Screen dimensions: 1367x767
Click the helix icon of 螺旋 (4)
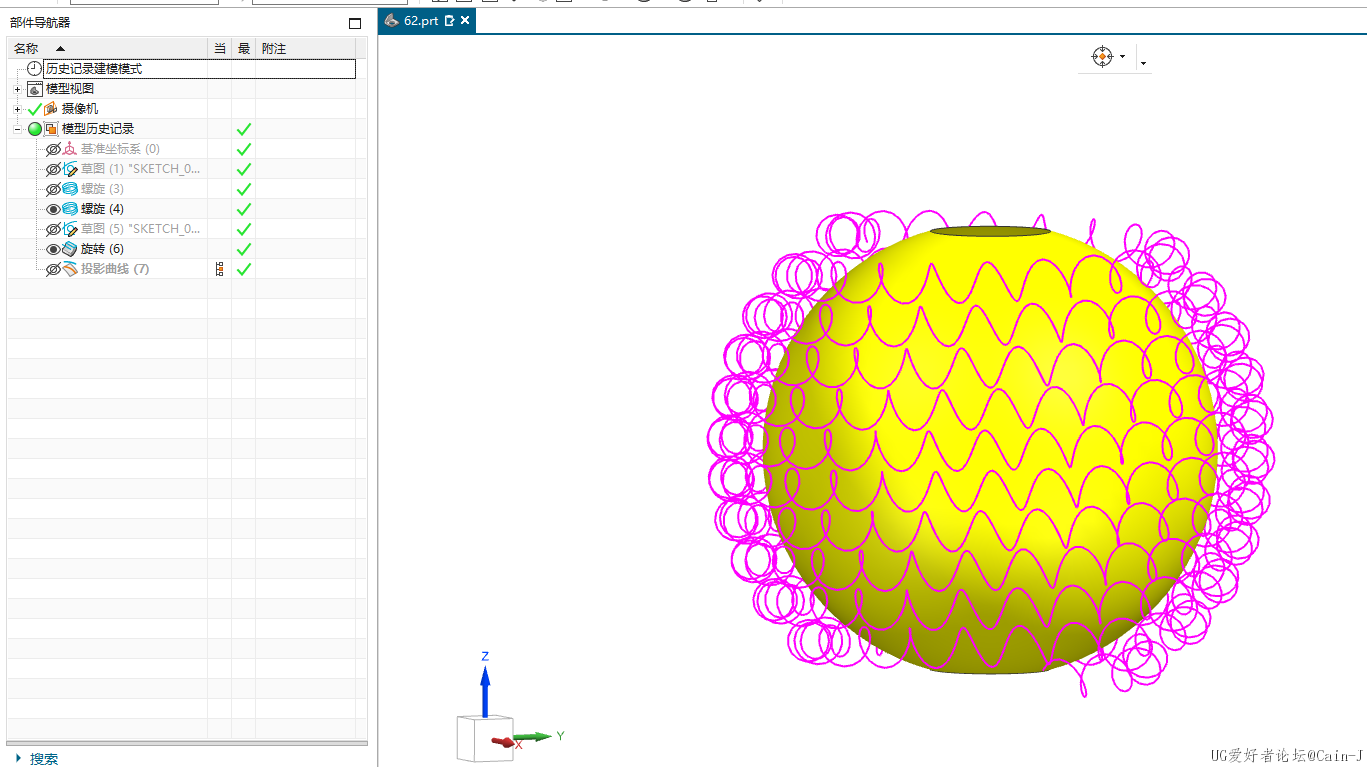(70, 209)
